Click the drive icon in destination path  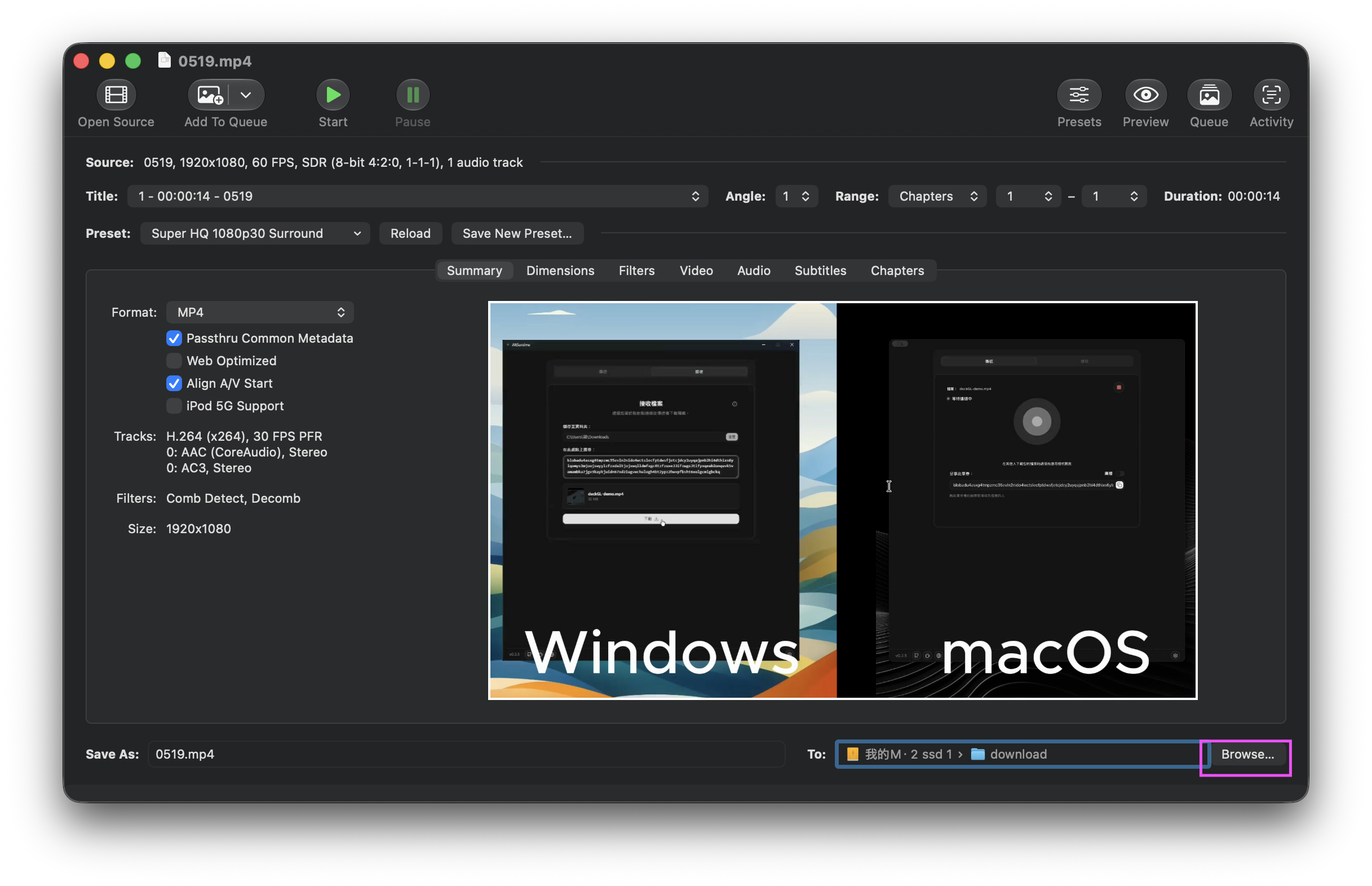(852, 754)
